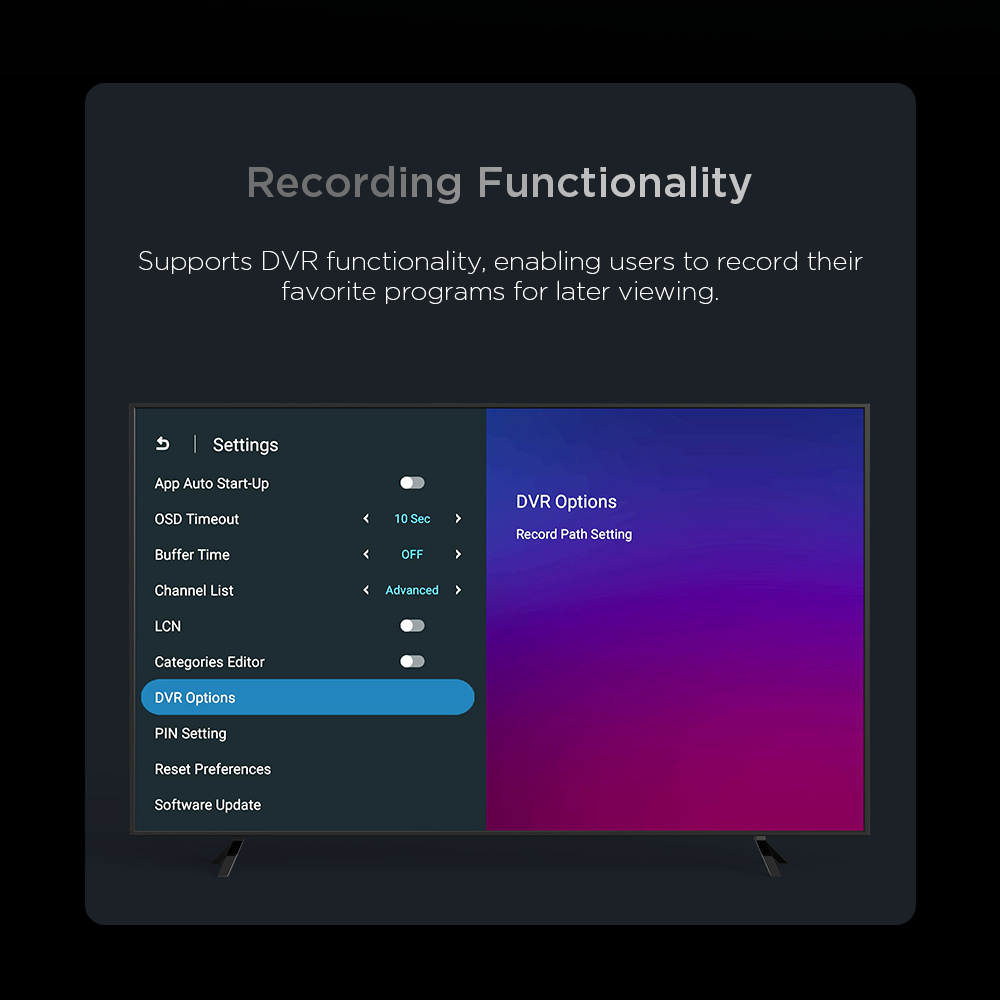Enable the LCN toggle switch
The width and height of the screenshot is (1000, 1000).
tap(412, 626)
